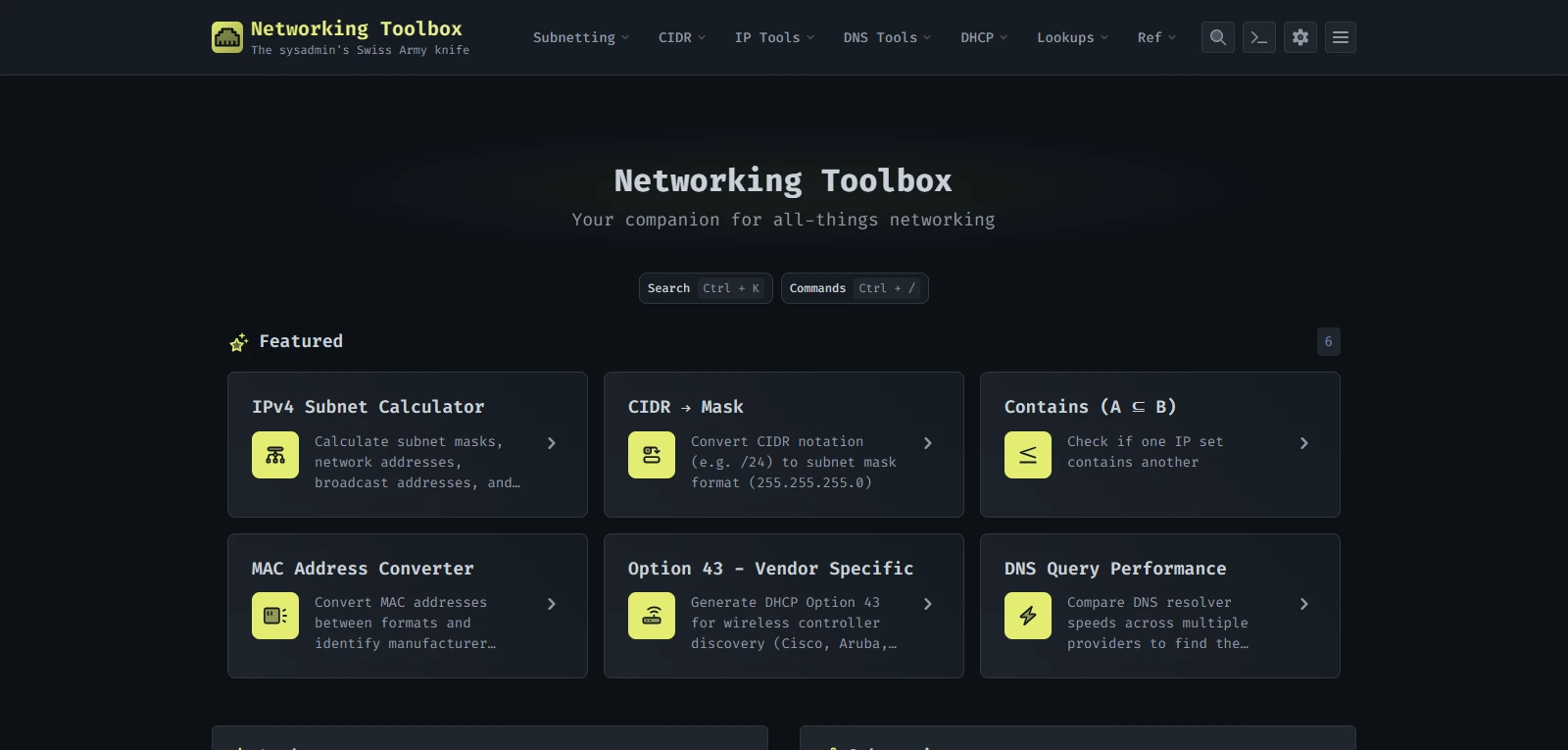Click 'The sysadmin's Swiss Army knife' tagline

[361, 50]
